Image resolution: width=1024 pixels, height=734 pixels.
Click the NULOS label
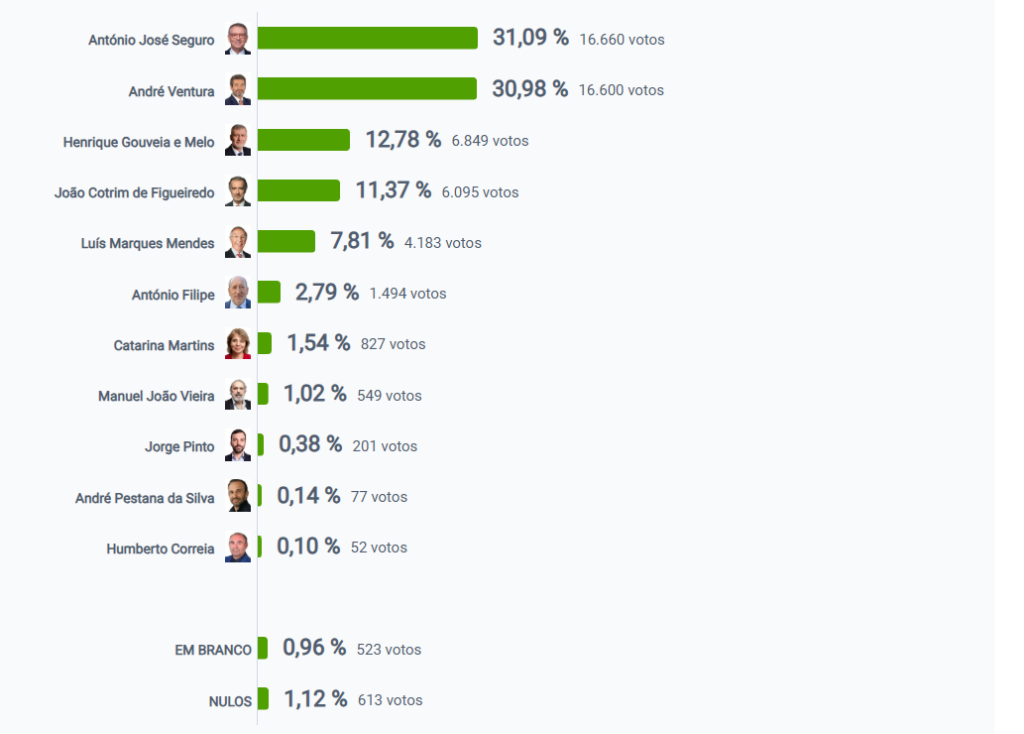pyautogui.click(x=230, y=701)
